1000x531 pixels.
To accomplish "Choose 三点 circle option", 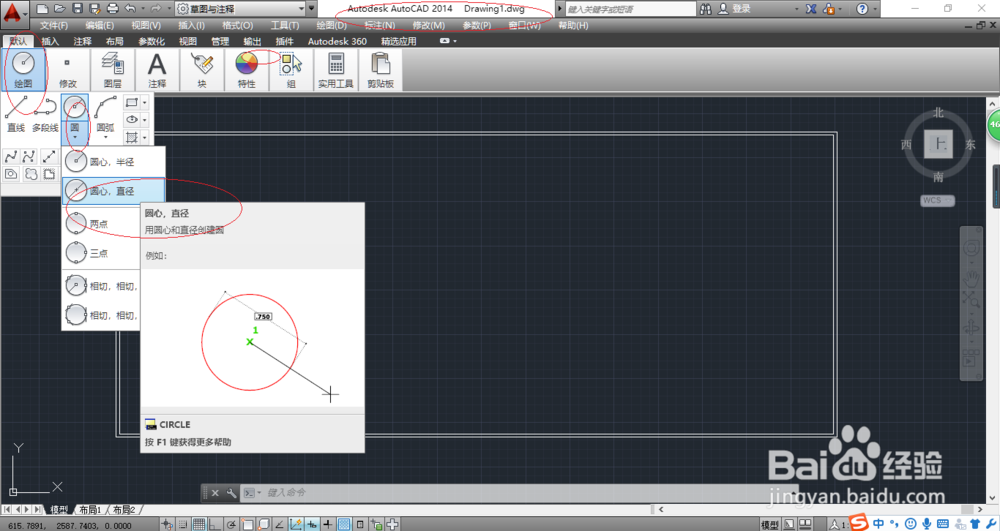I will (102, 253).
